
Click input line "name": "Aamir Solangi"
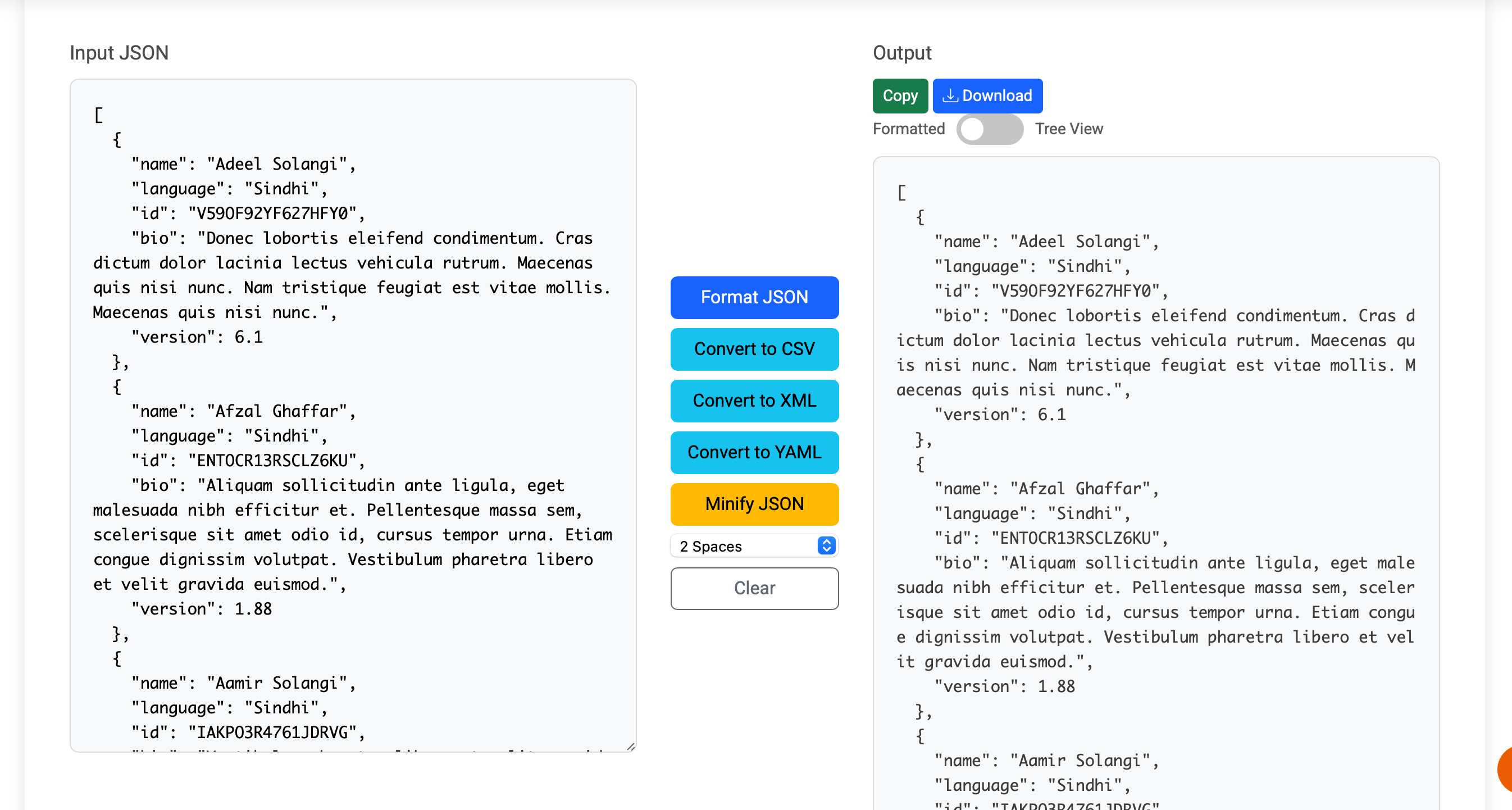[x=244, y=683]
